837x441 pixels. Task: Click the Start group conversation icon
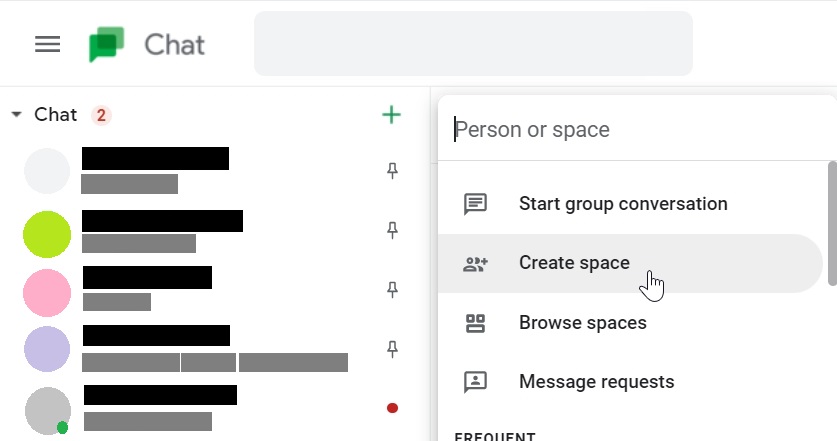(x=475, y=204)
